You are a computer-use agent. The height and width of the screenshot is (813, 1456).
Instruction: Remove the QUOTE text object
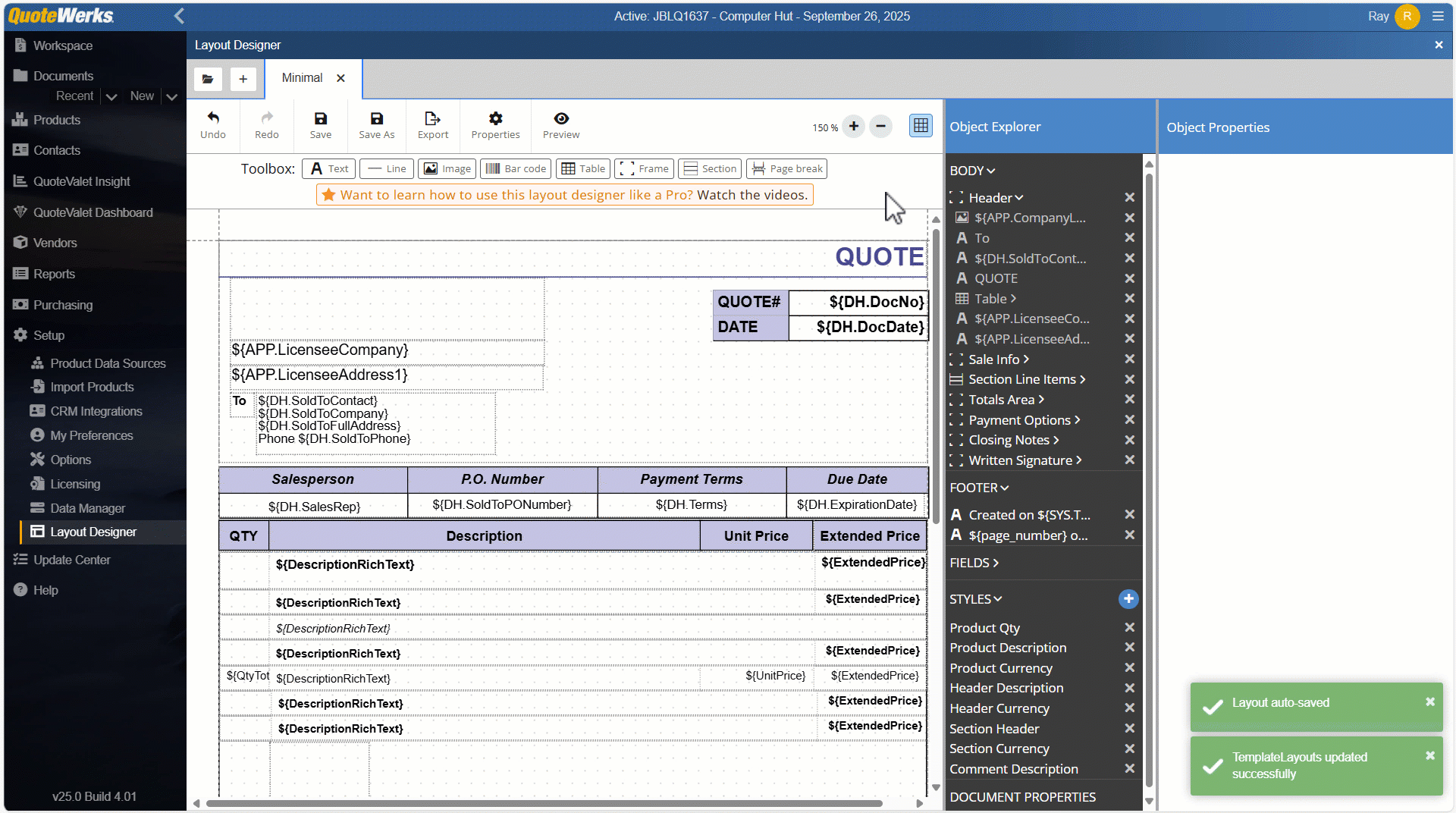1129,278
